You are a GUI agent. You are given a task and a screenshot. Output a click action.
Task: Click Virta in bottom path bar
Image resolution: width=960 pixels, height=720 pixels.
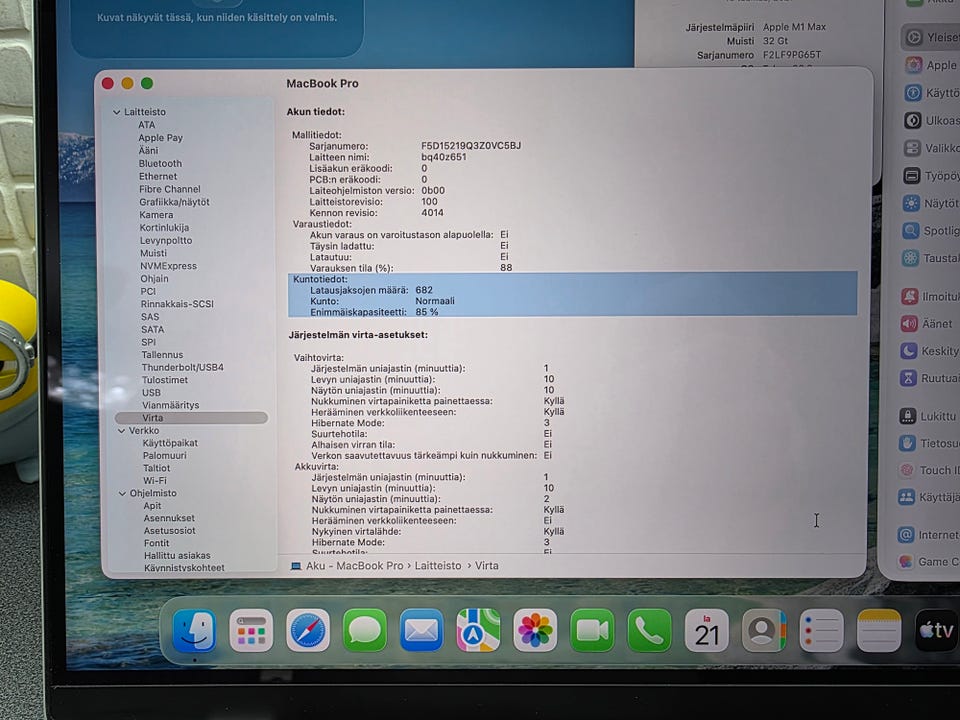487,566
